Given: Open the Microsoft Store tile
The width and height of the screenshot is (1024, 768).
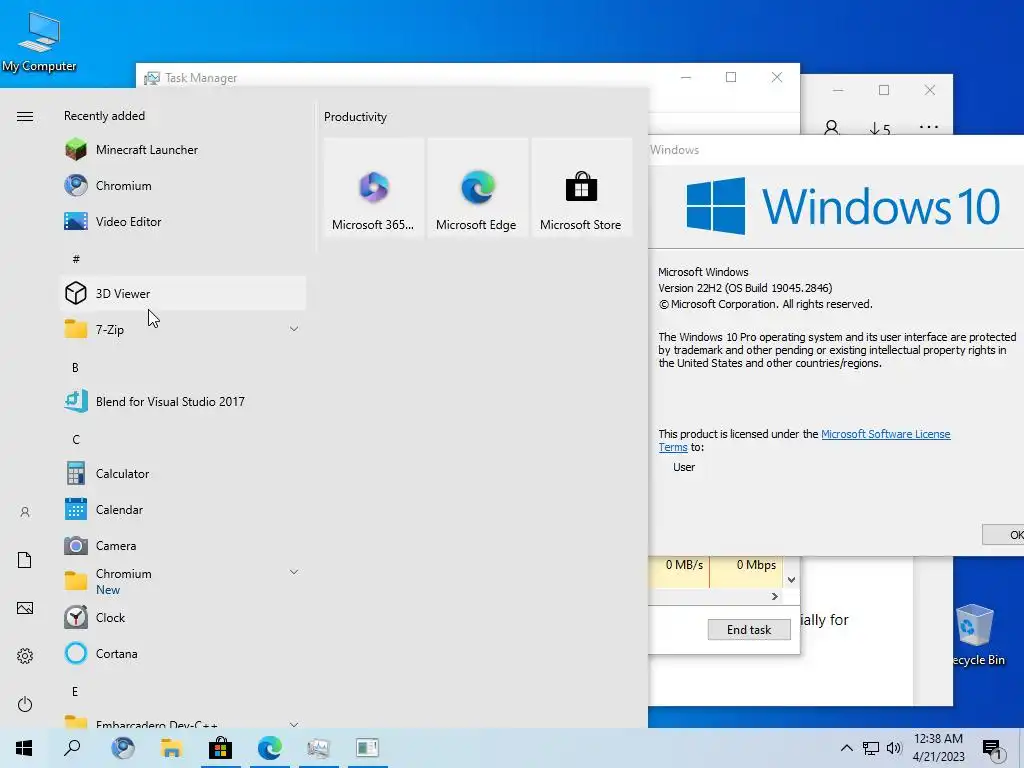Looking at the screenshot, I should [x=581, y=187].
